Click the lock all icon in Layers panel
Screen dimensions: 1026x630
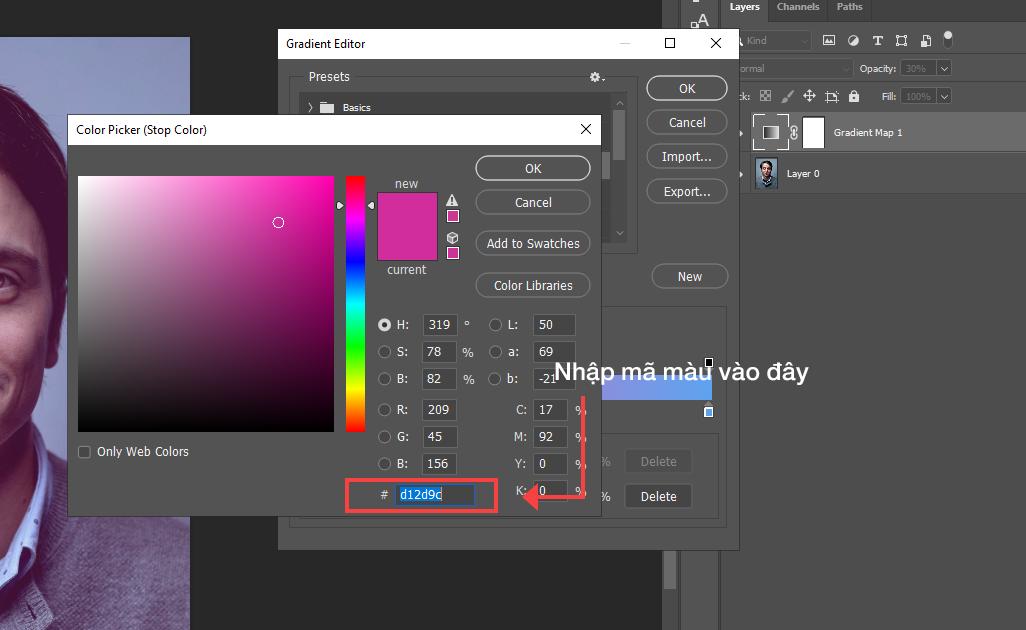tap(854, 96)
